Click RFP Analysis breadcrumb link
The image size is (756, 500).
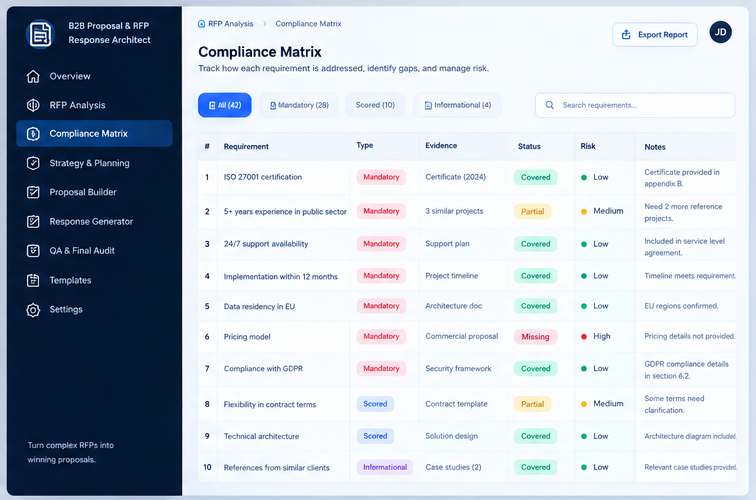click(x=230, y=24)
